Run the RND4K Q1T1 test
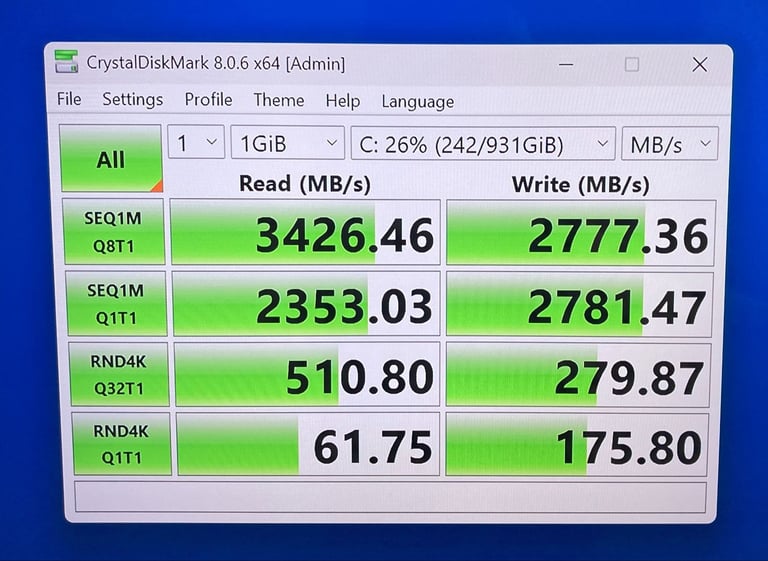This screenshot has width=768, height=561. (121, 444)
